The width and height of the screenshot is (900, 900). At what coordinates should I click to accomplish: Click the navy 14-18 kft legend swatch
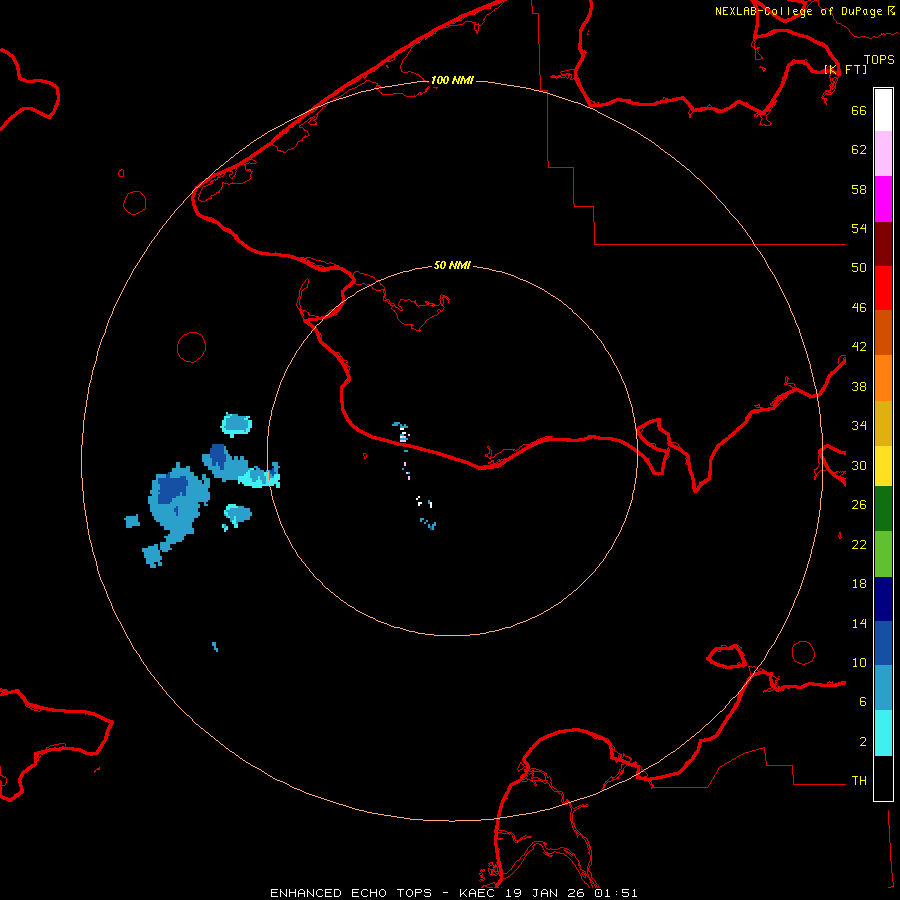[883, 599]
